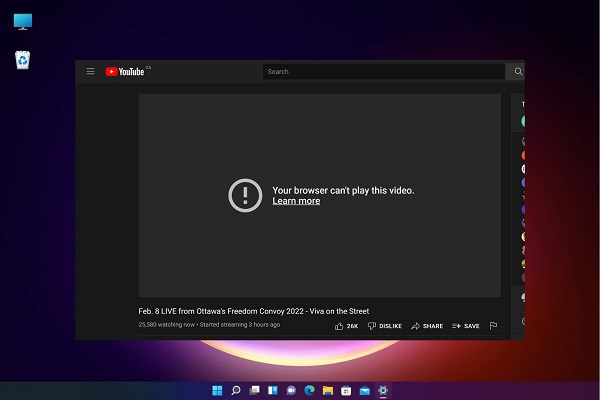Click 'Your browser can't play this video' message

[343, 190]
